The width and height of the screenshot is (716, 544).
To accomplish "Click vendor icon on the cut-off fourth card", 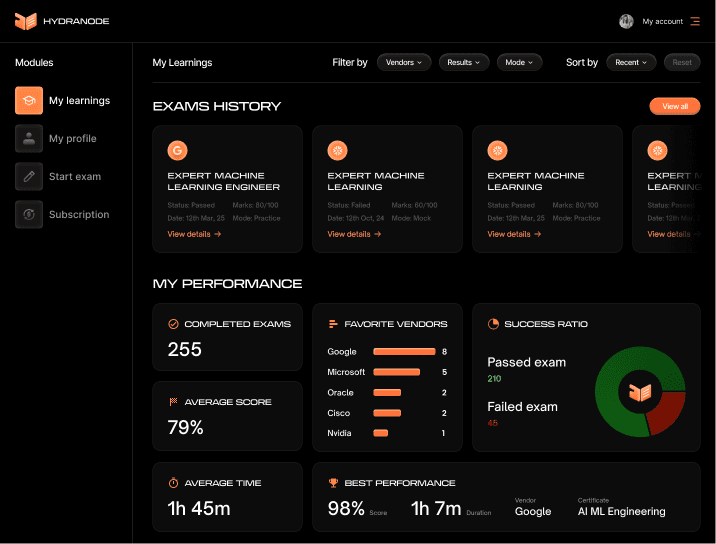I will click(x=657, y=150).
